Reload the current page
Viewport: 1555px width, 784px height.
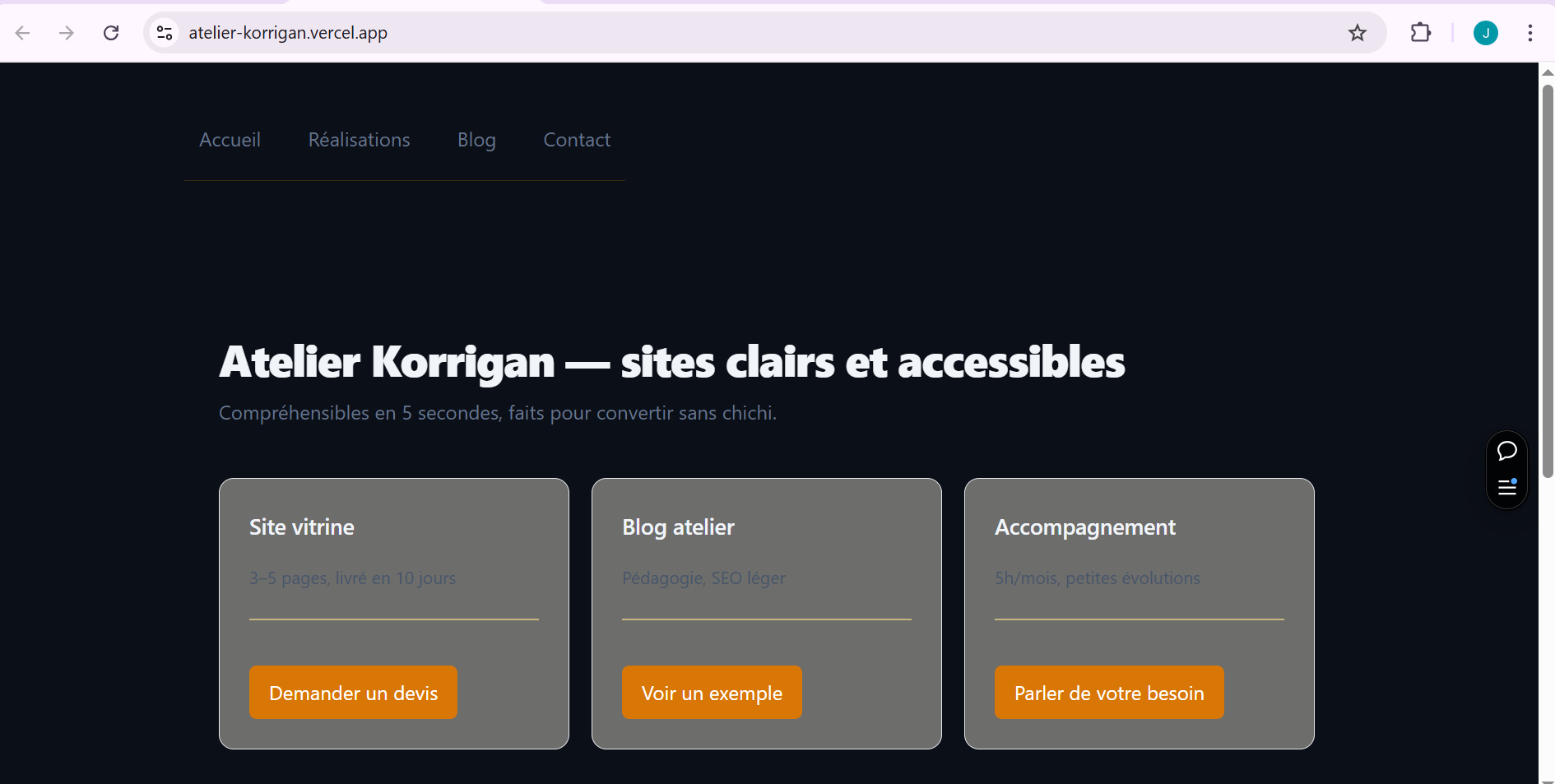(x=111, y=33)
